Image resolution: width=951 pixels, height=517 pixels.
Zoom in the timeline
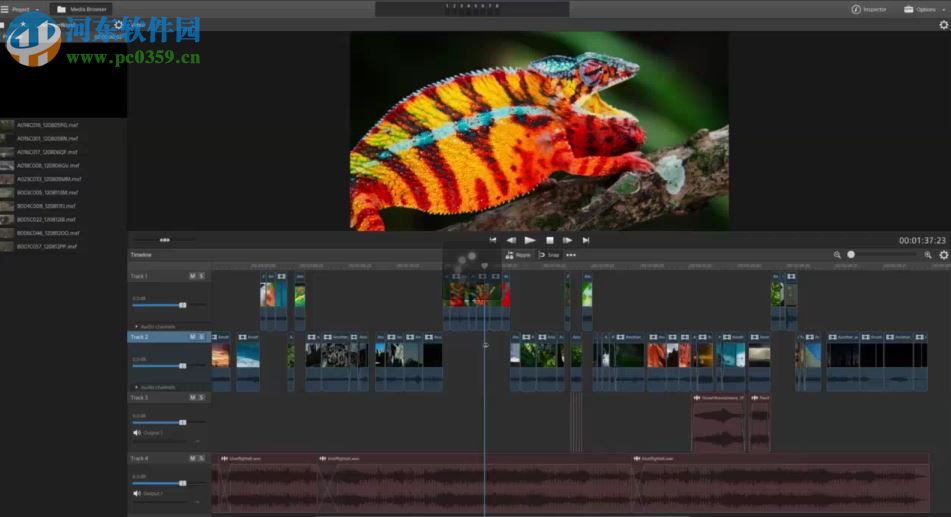[927, 255]
